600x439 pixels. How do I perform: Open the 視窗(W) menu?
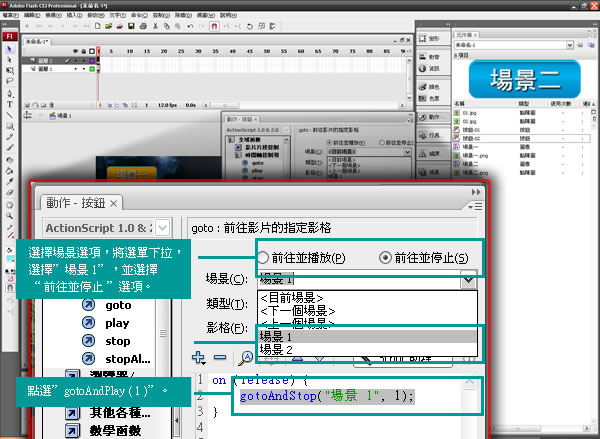click(205, 15)
